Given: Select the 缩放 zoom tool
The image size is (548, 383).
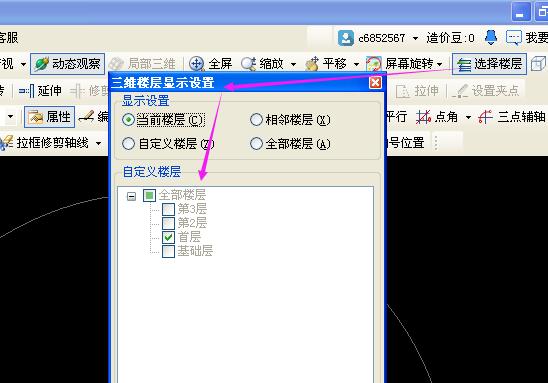Looking at the screenshot, I should click(x=263, y=64).
